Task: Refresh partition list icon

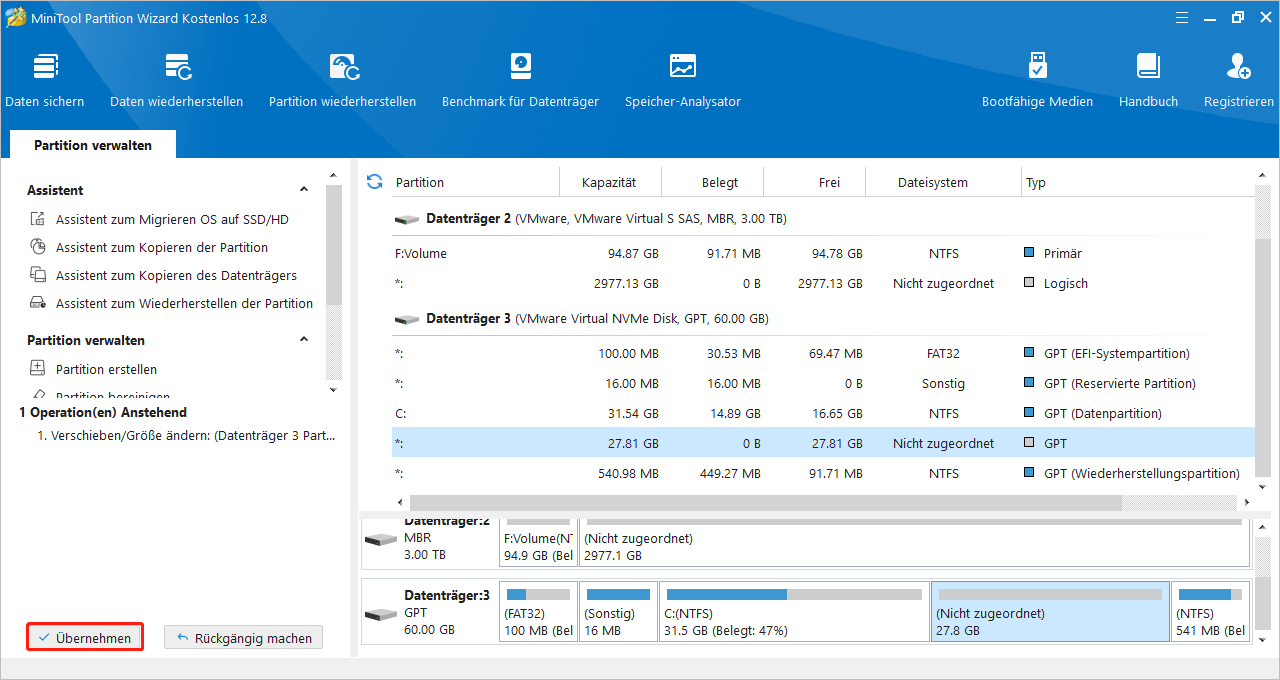Action: tap(375, 182)
